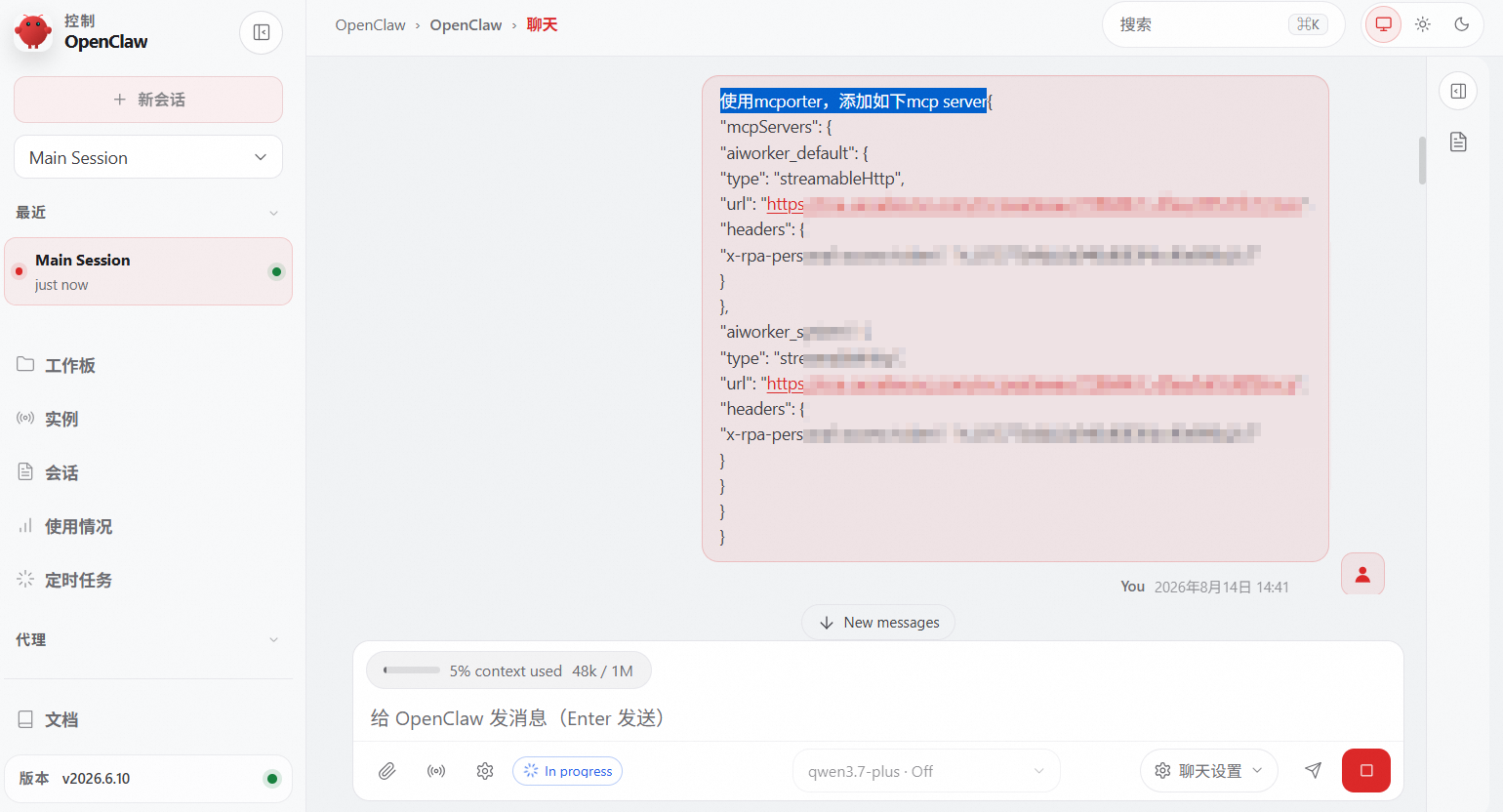This screenshot has height=812, width=1503.
Task: Switch to light theme sun icon
Action: (1422, 24)
